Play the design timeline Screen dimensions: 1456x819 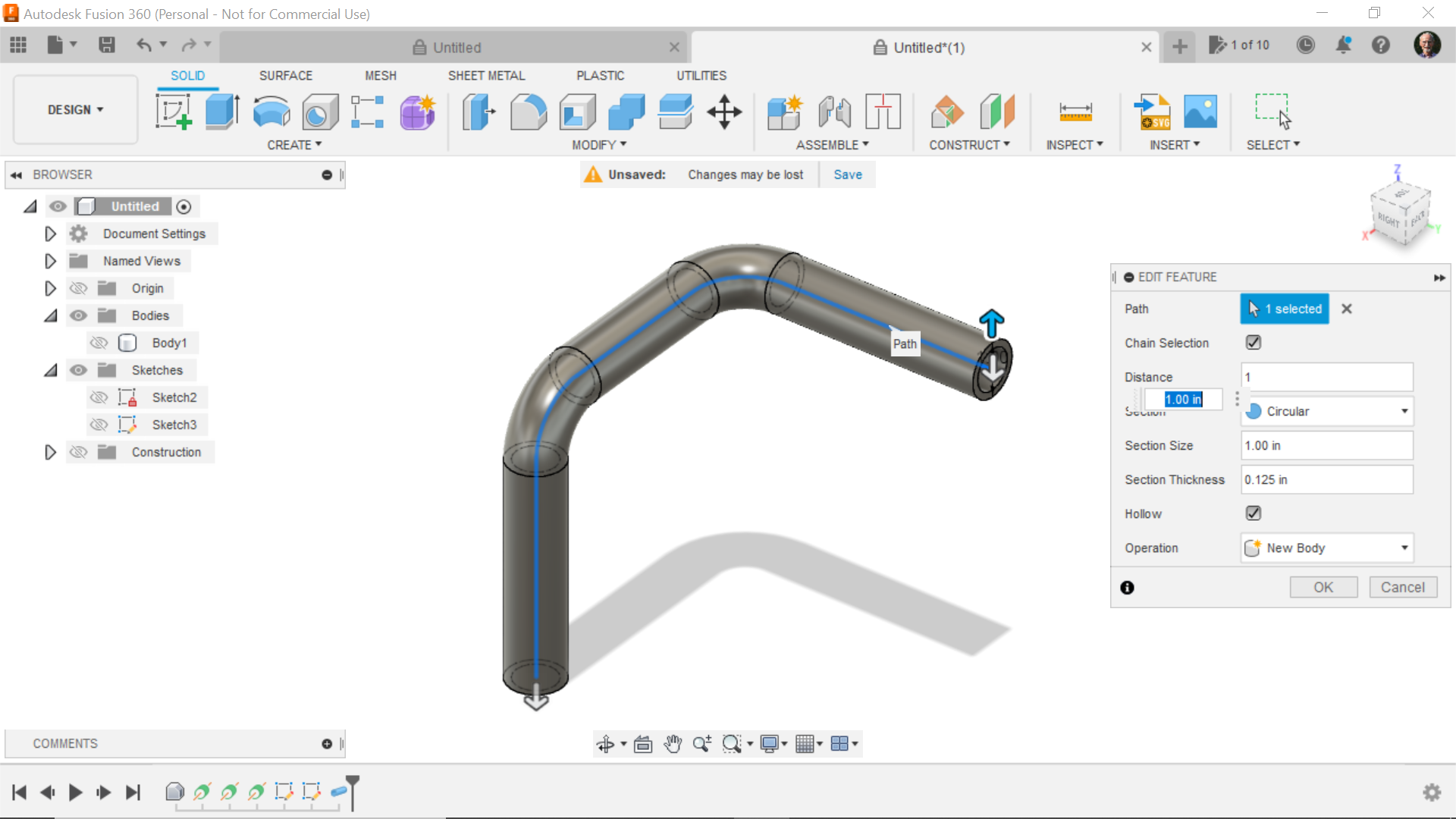click(75, 792)
